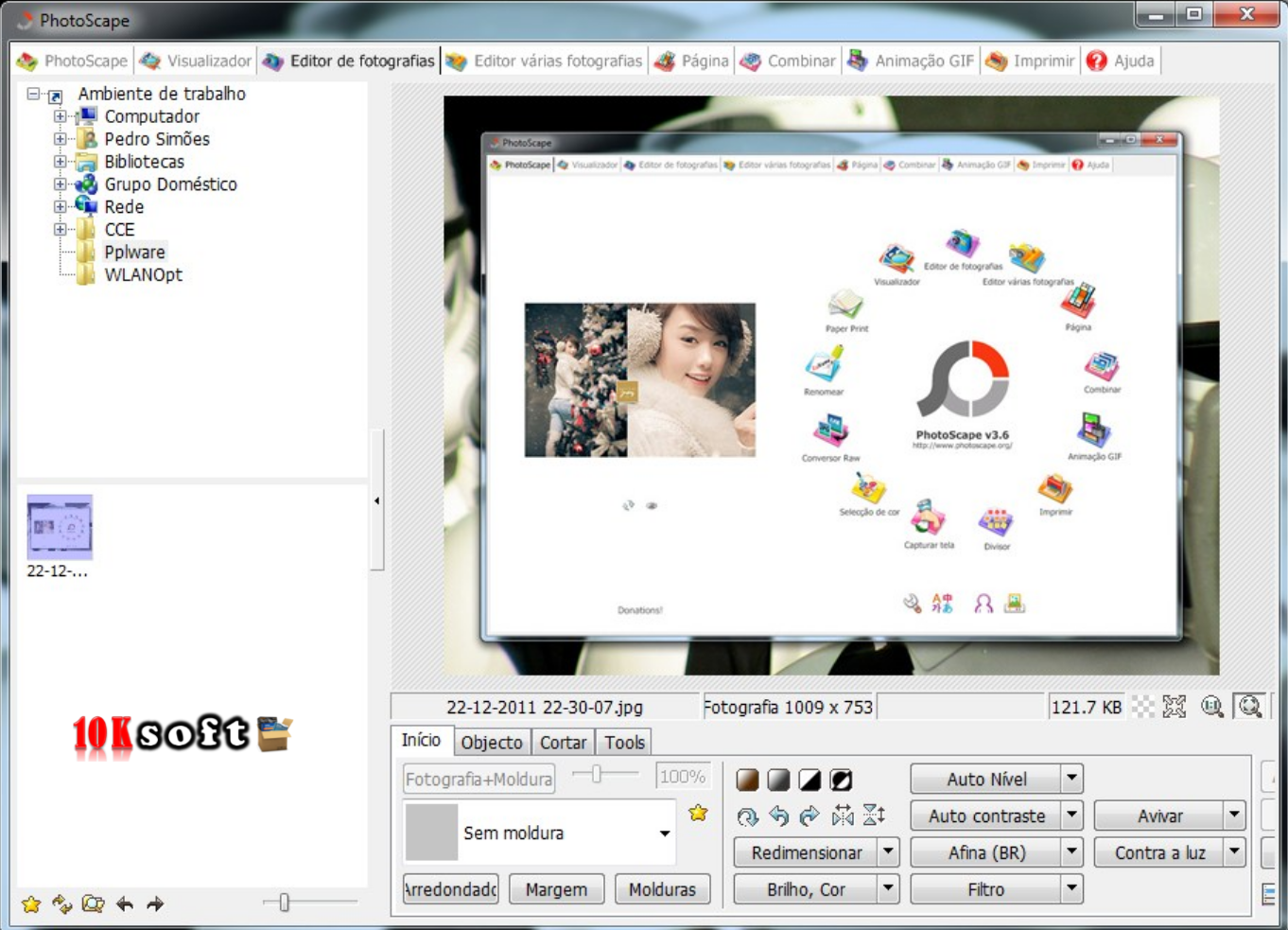
Task: Click the Avivar button
Action: coord(1159,816)
